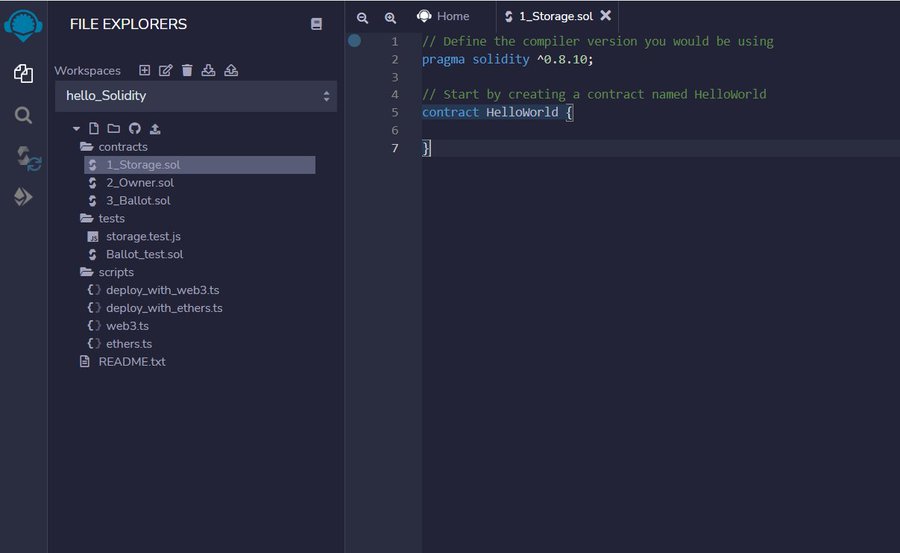
Task: Open storage.test.js file
Action: click(x=143, y=237)
